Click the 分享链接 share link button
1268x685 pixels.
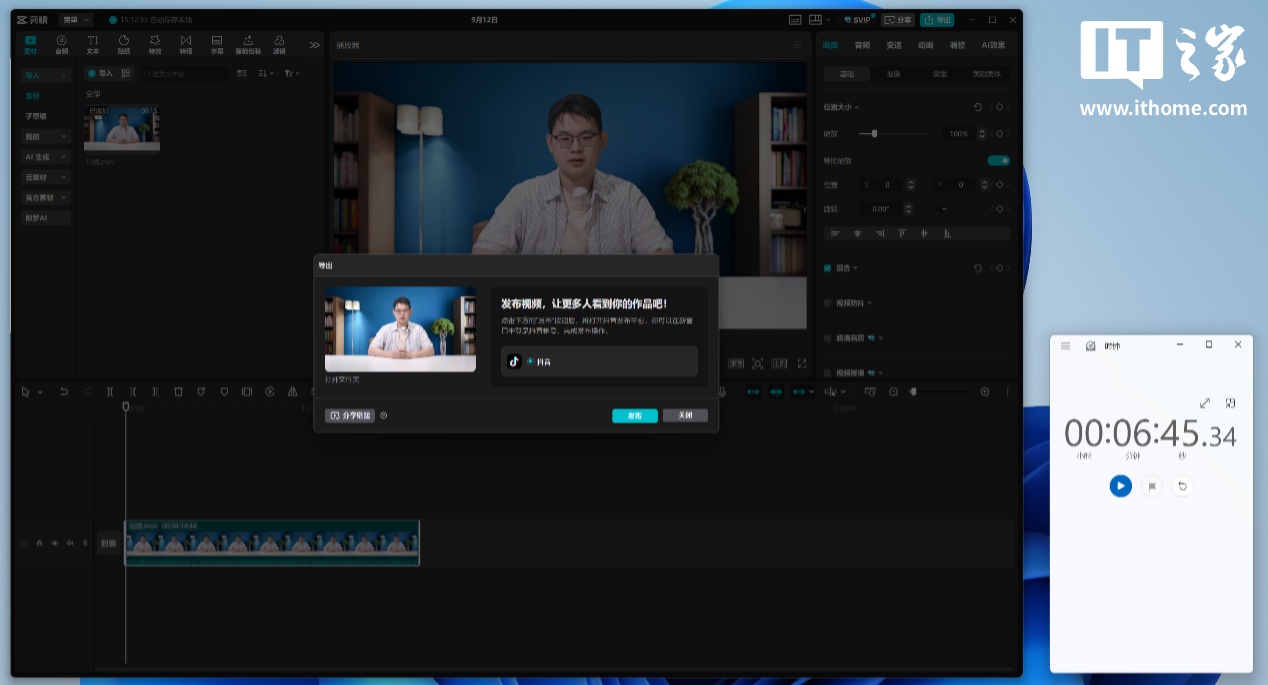350,416
